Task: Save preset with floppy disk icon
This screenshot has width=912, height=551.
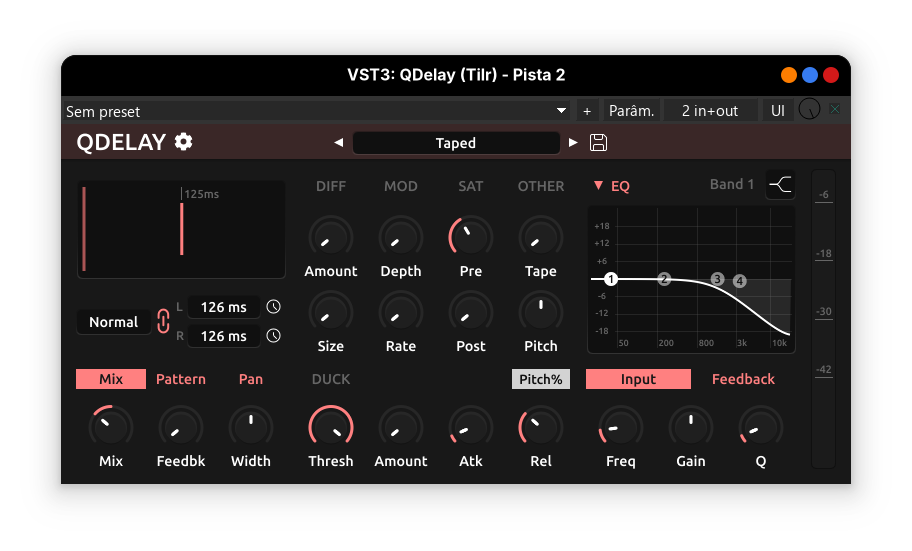Action: coord(598,143)
